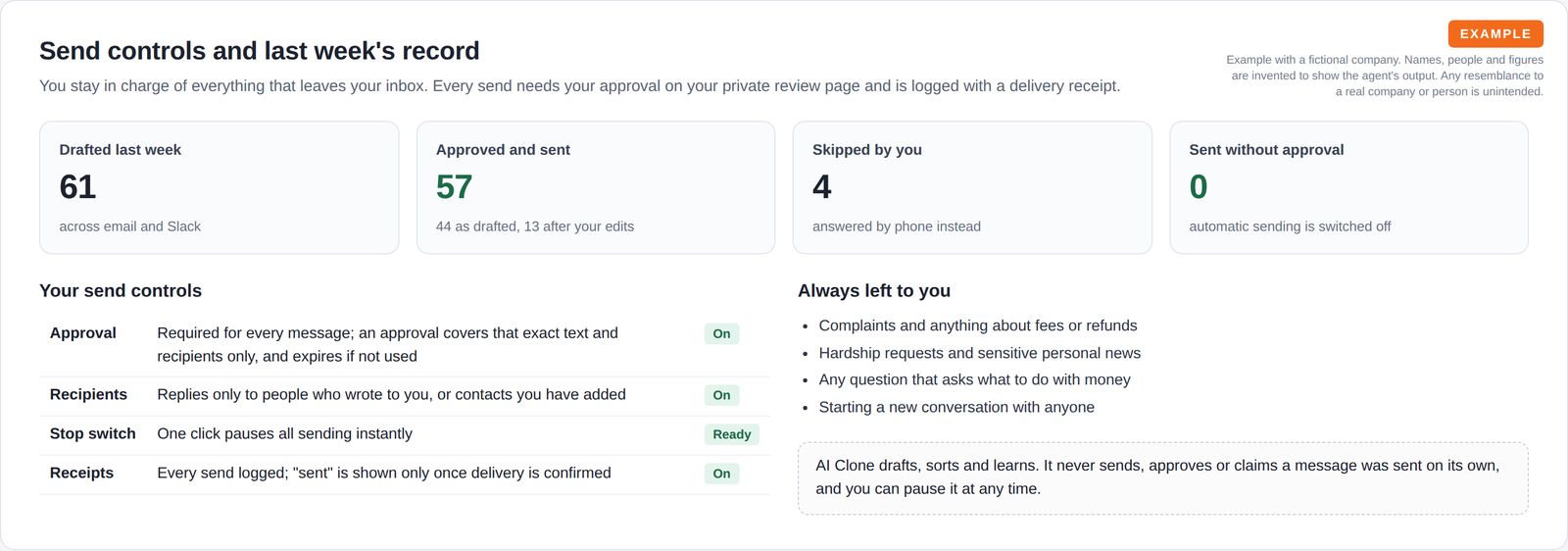Viewport: 1568px width, 551px height.
Task: Click the green number 0
Action: click(x=1199, y=186)
